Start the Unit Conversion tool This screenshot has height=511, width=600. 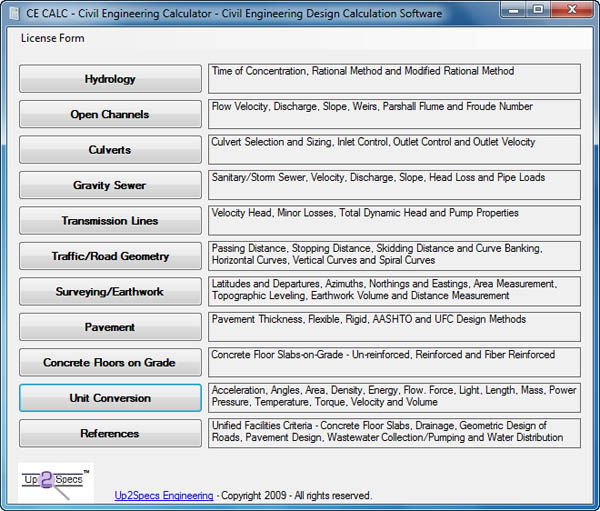tap(110, 398)
